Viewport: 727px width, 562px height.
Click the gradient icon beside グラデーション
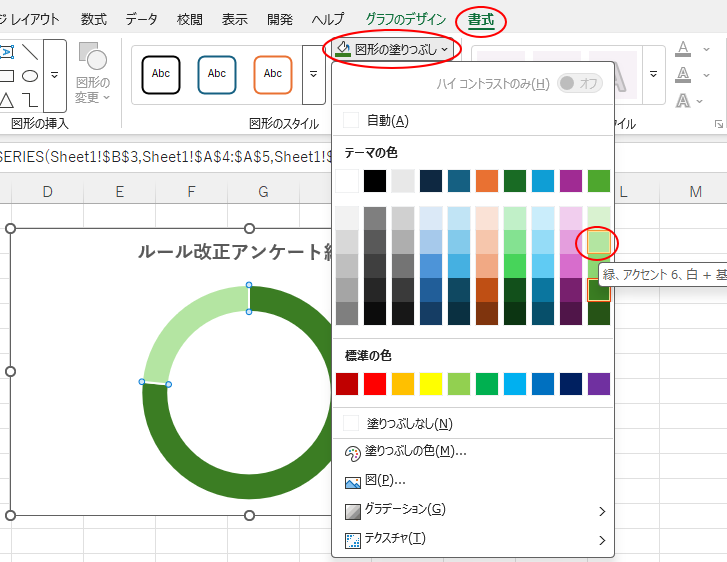352,511
